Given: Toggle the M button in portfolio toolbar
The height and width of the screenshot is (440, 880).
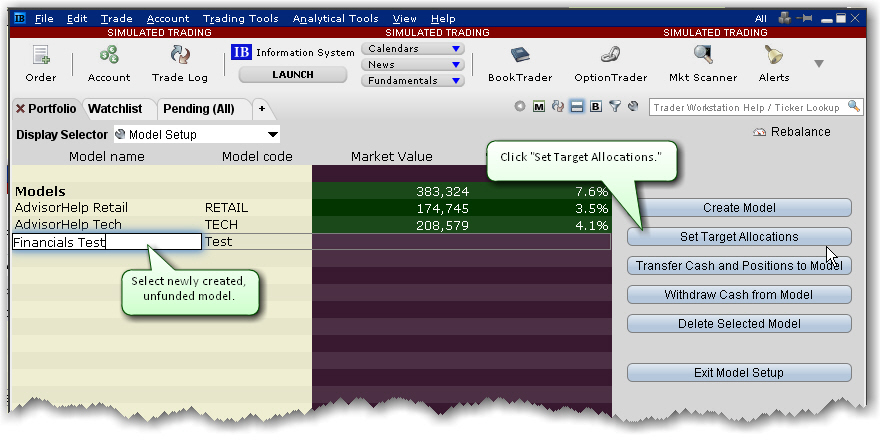Looking at the screenshot, I should pos(539,106).
